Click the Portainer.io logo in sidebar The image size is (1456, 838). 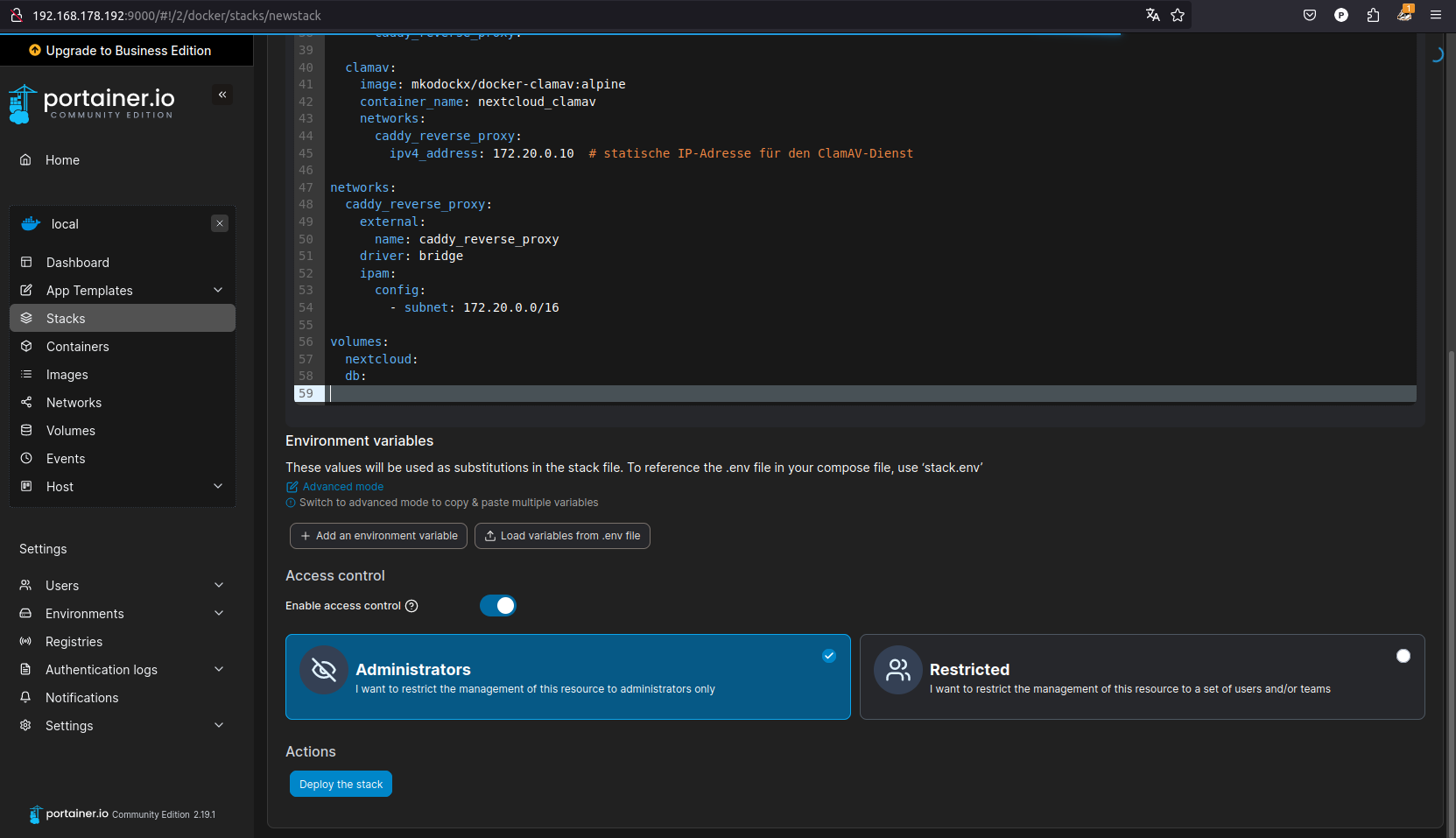tap(92, 102)
